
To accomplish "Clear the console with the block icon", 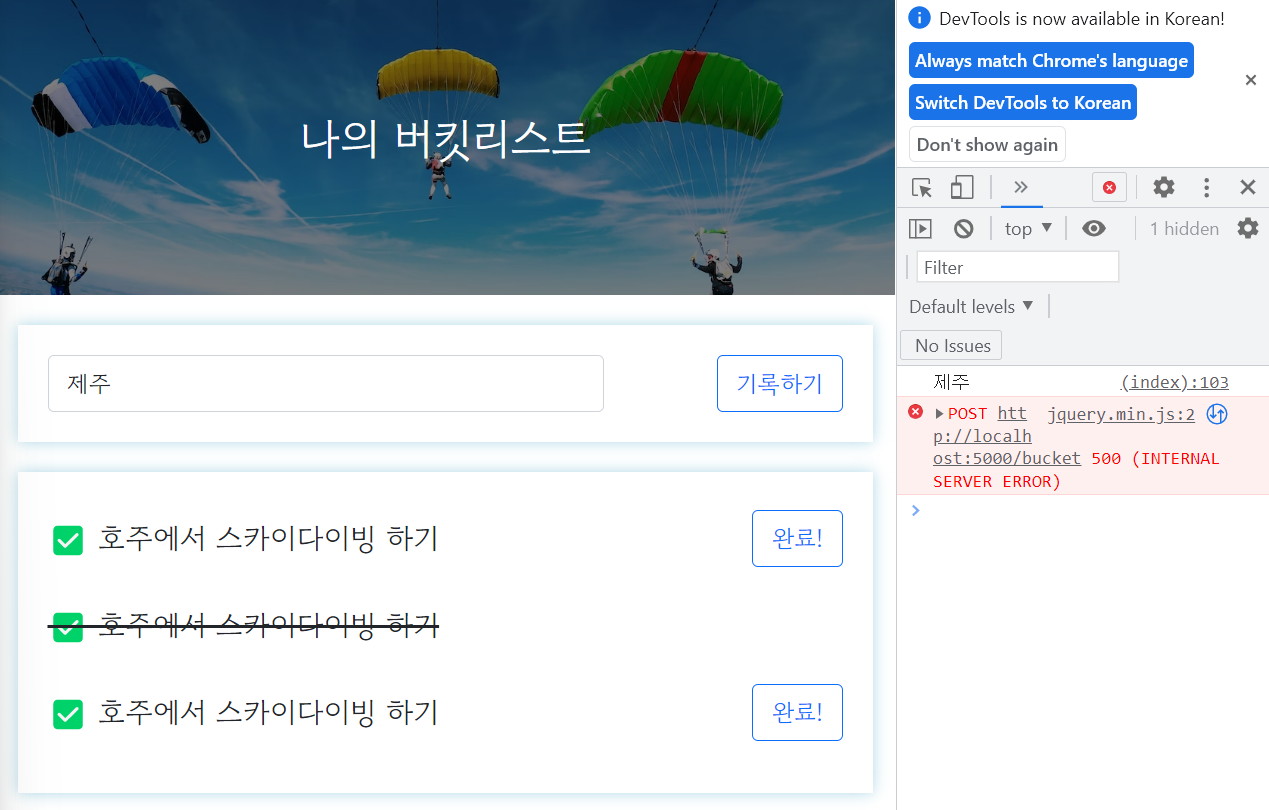I will pos(963,229).
